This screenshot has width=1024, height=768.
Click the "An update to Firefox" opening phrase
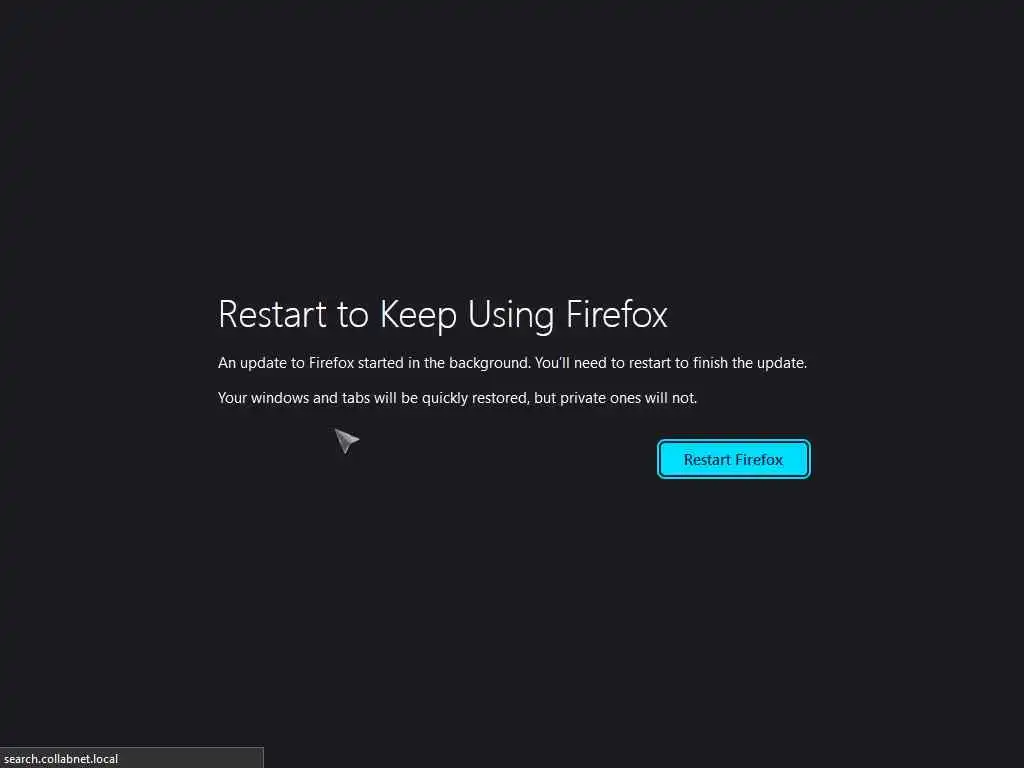pyautogui.click(x=286, y=363)
